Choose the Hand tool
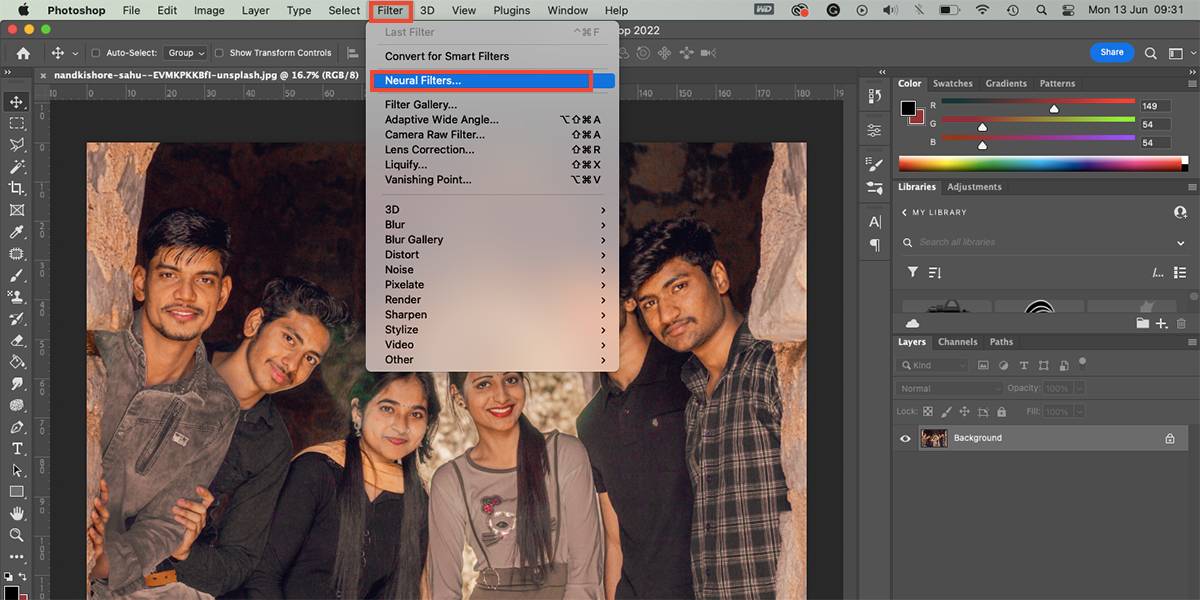 click(x=17, y=513)
